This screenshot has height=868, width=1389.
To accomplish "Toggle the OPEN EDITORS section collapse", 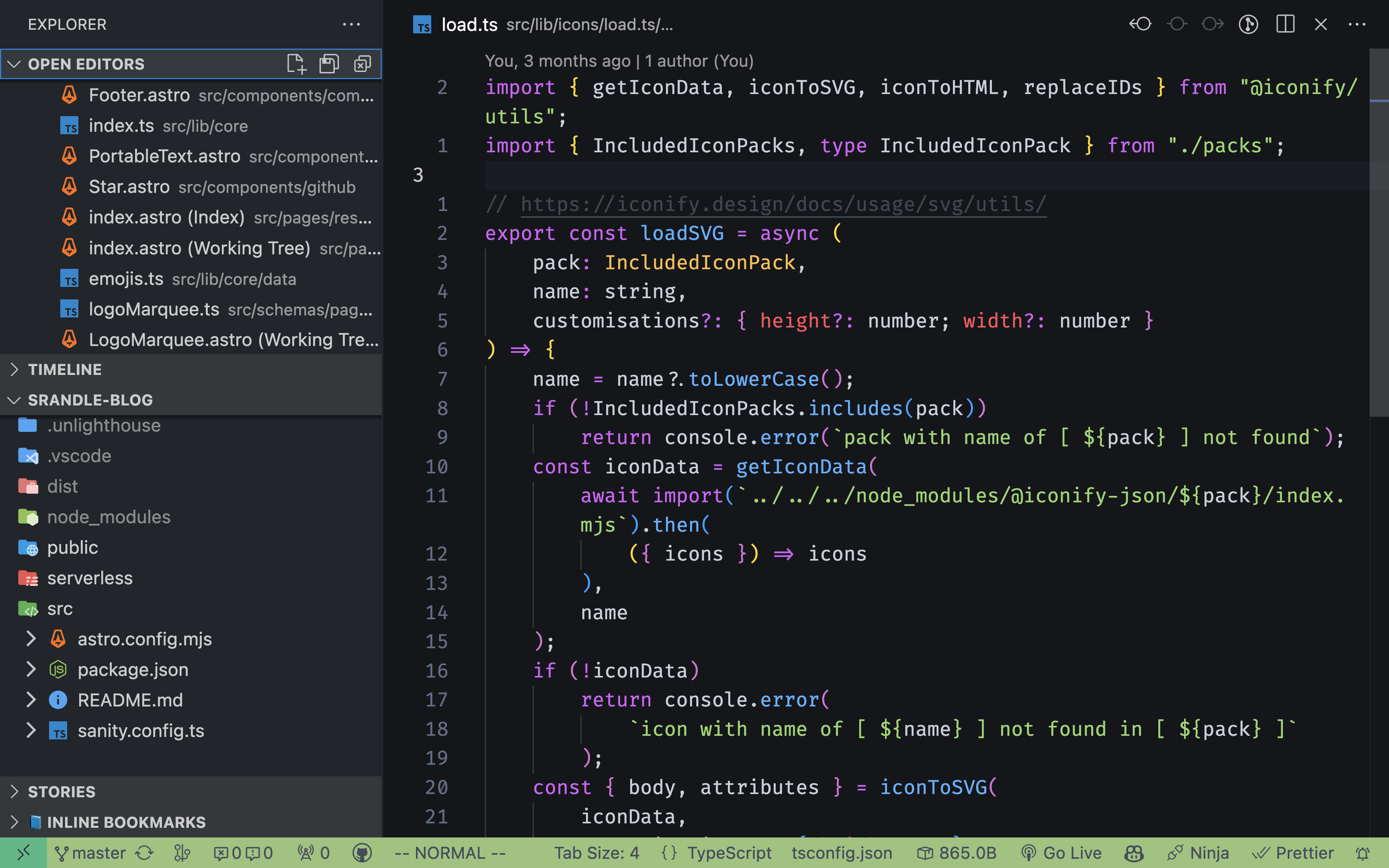I will 14,64.
